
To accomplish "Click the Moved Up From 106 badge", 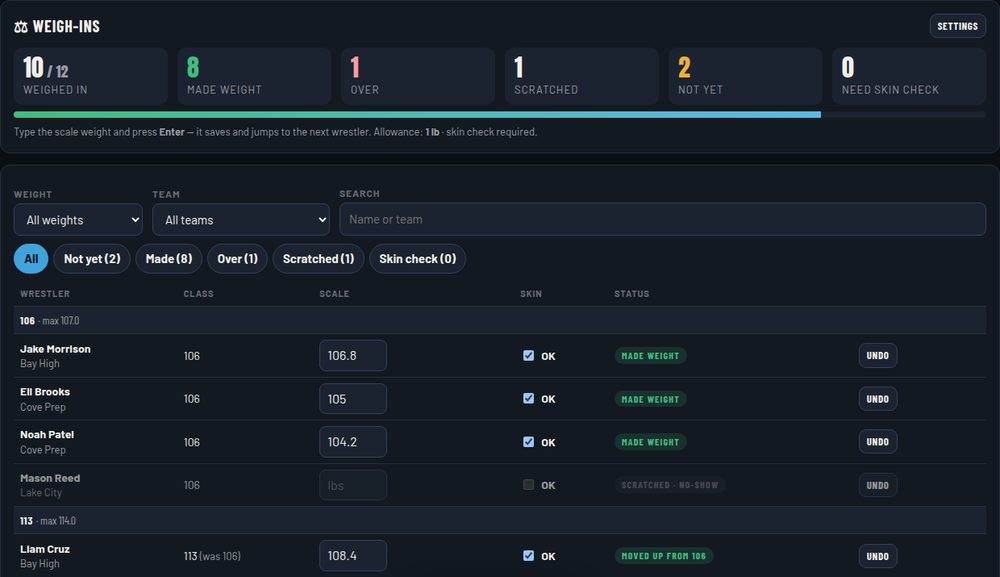I will (663, 556).
